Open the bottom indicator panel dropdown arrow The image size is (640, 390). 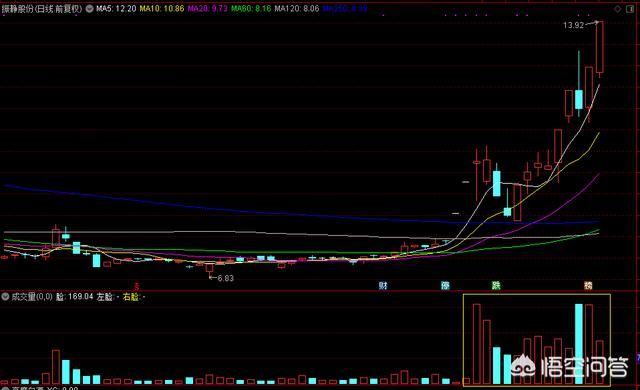click(x=5, y=388)
